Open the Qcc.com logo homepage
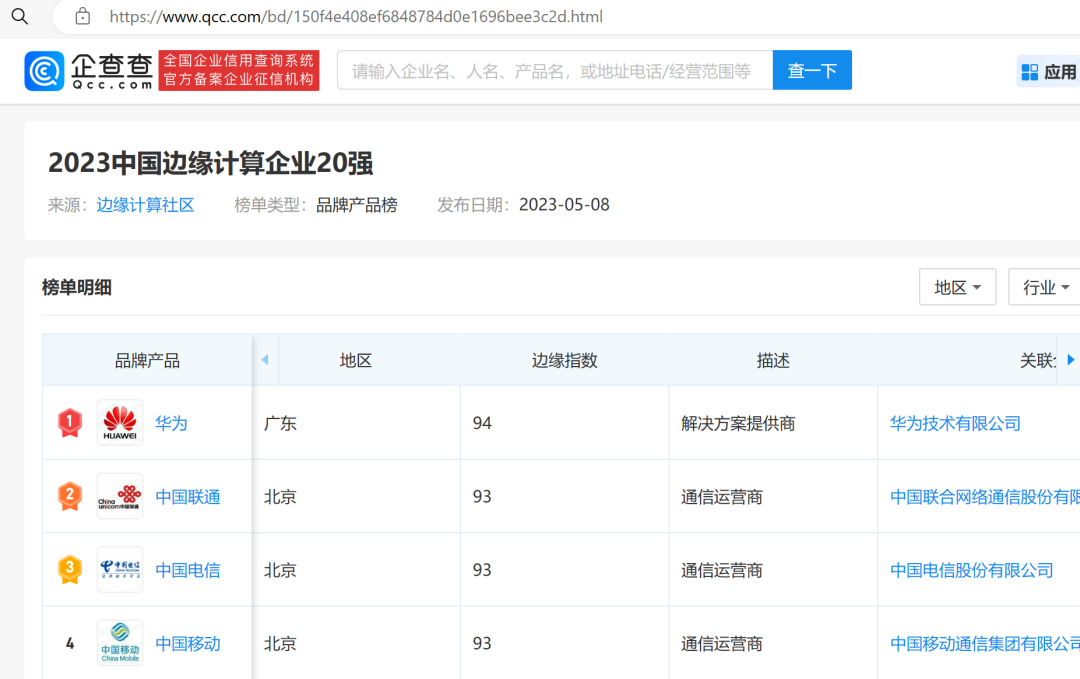 (x=88, y=70)
